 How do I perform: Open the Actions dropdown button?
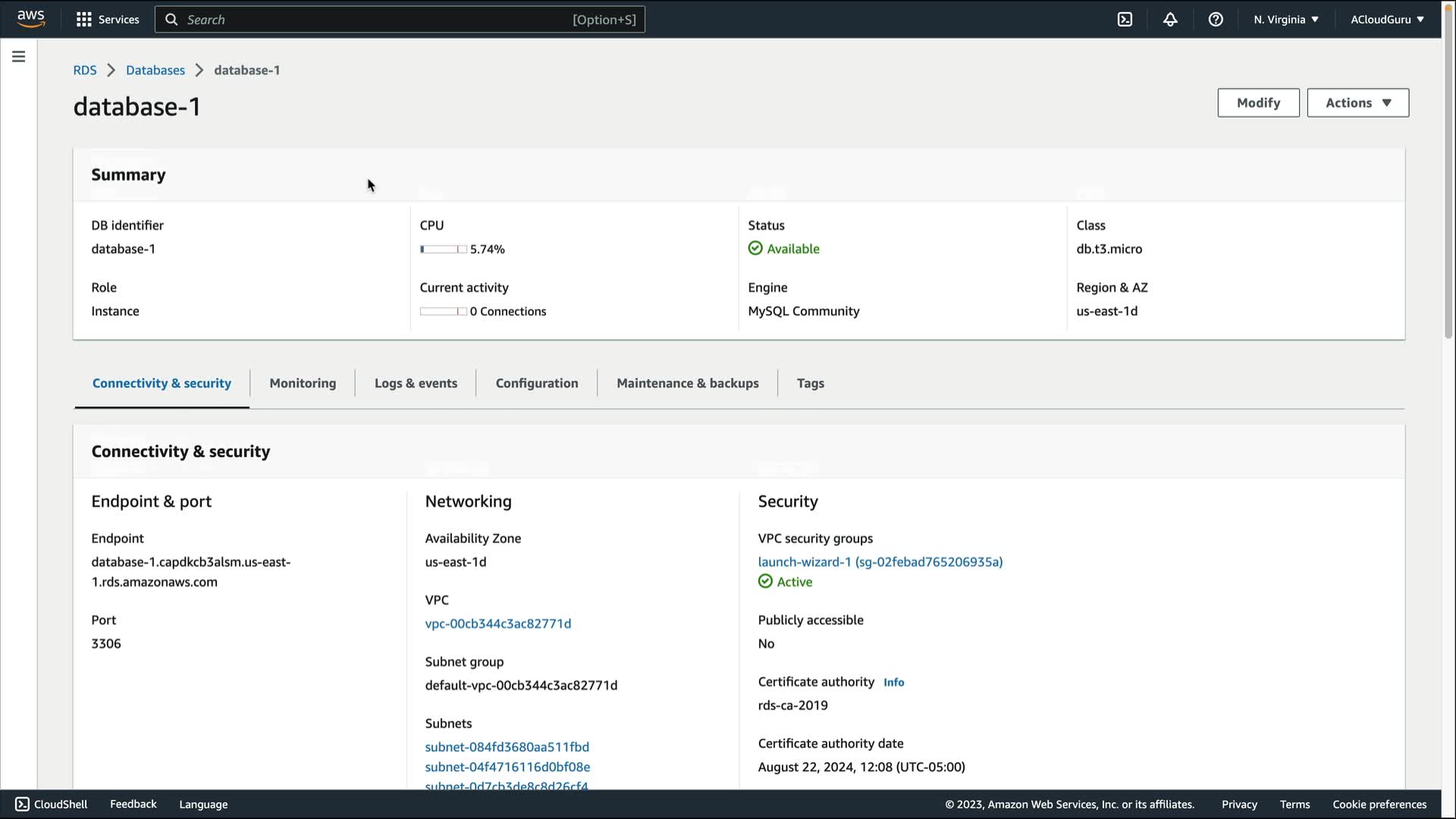click(x=1357, y=103)
